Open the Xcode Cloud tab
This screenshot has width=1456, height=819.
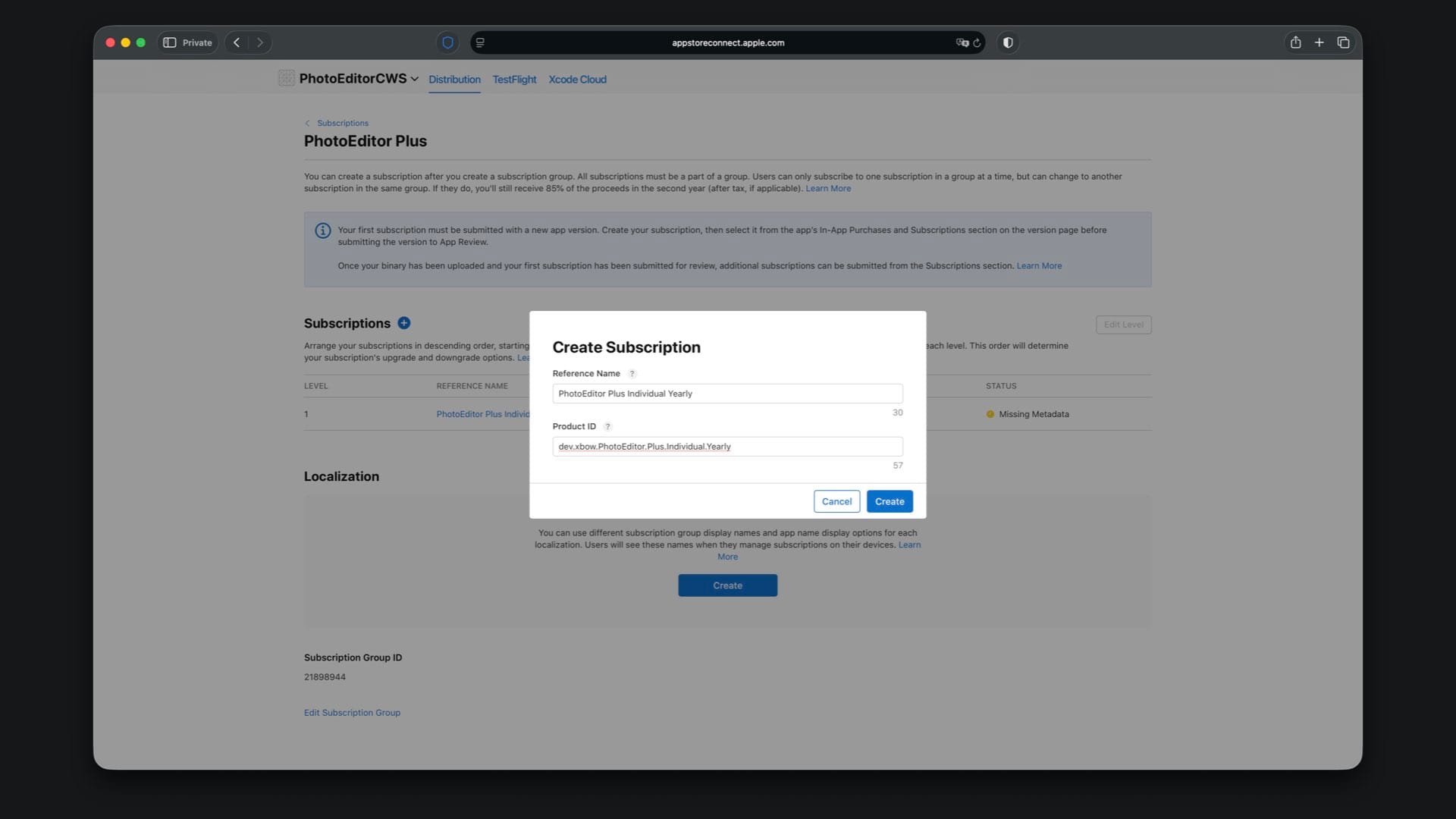577,80
